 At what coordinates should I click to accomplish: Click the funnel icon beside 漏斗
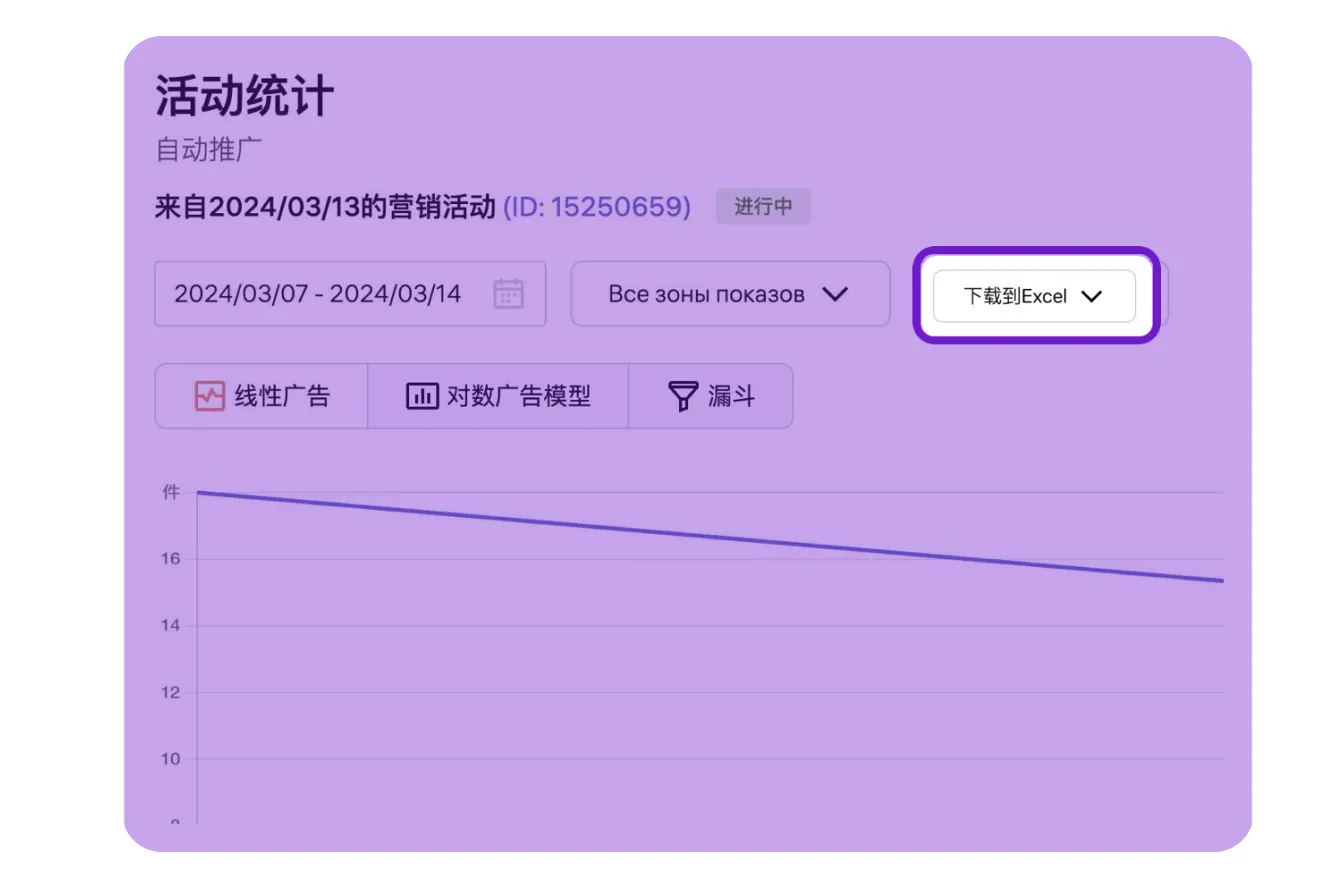(x=683, y=396)
